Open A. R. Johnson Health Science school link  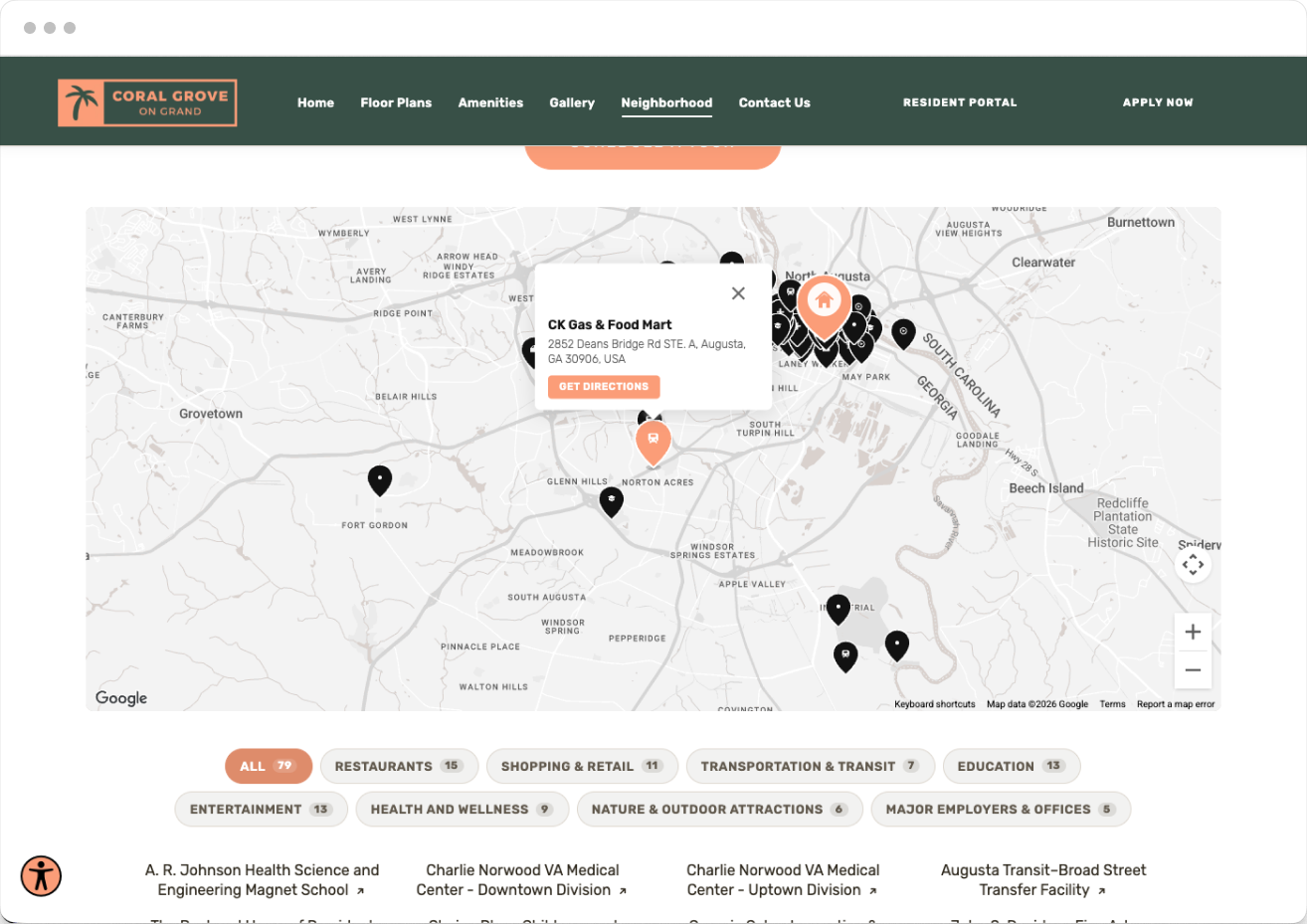click(x=263, y=880)
